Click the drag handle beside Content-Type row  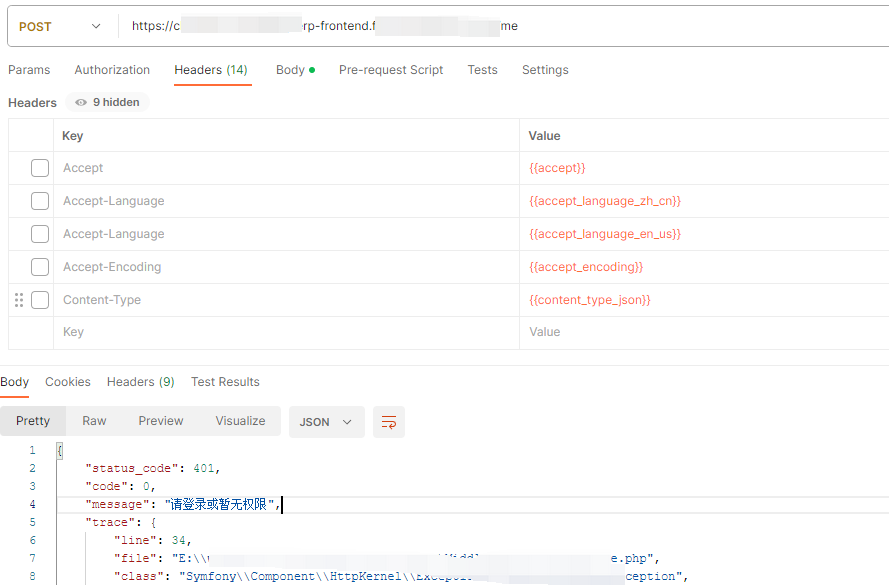coord(19,300)
